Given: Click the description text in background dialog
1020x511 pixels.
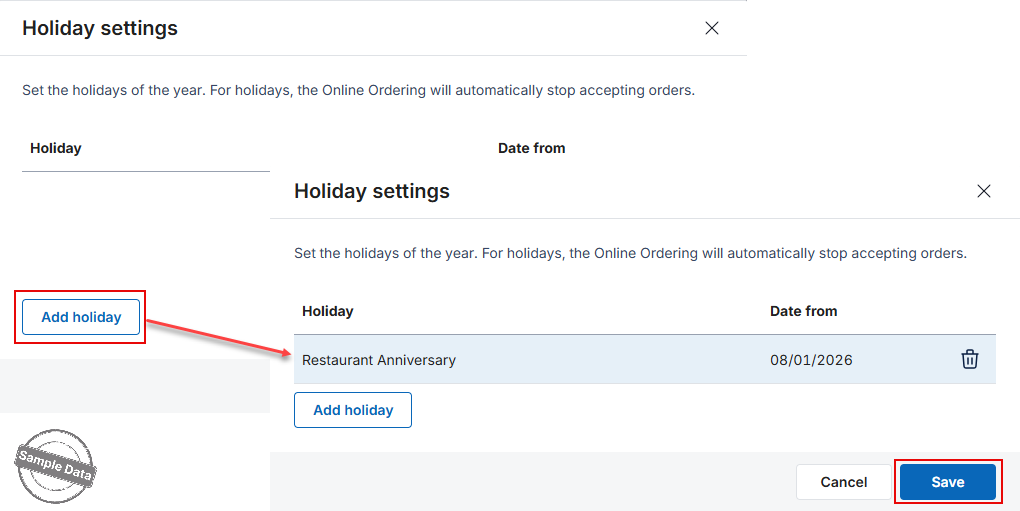Looking at the screenshot, I should pos(358,90).
